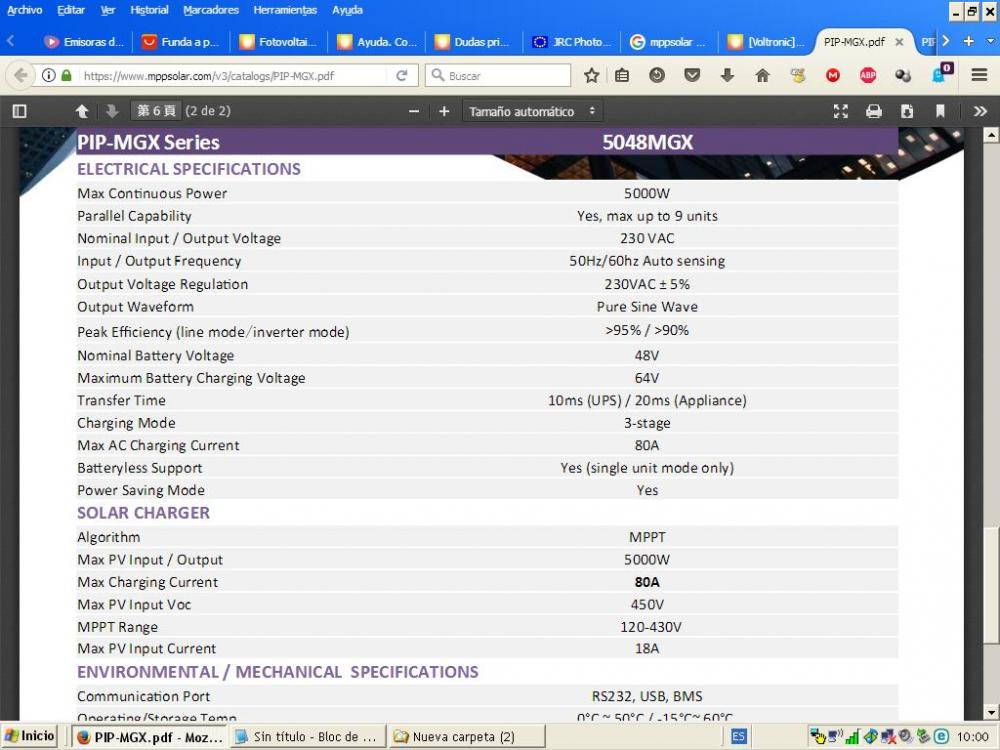Screen dimensions: 1000x750
Task: Open the Firefox hamburger menu
Action: (980, 75)
